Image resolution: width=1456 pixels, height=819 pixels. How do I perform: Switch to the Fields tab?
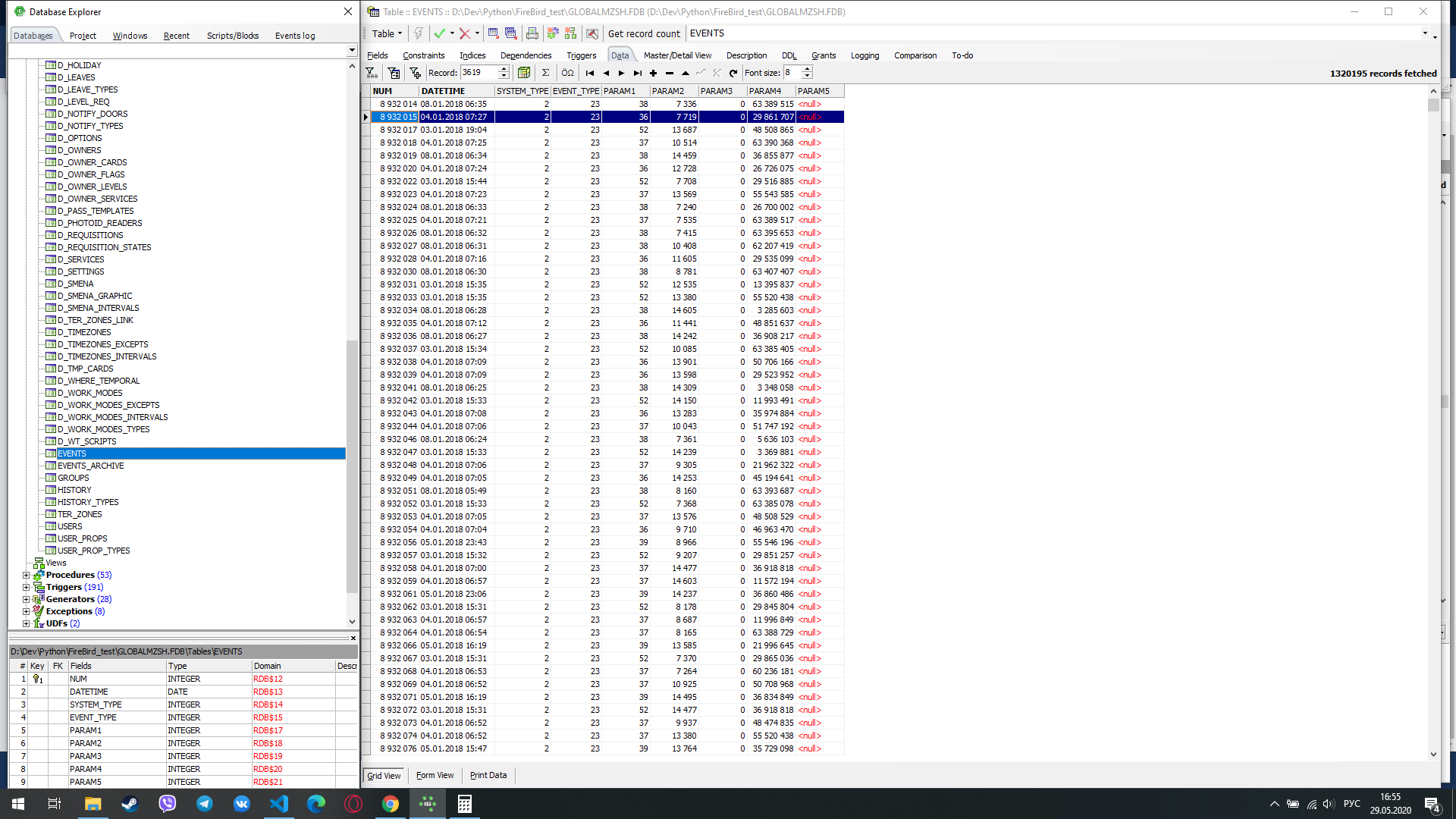[x=377, y=55]
